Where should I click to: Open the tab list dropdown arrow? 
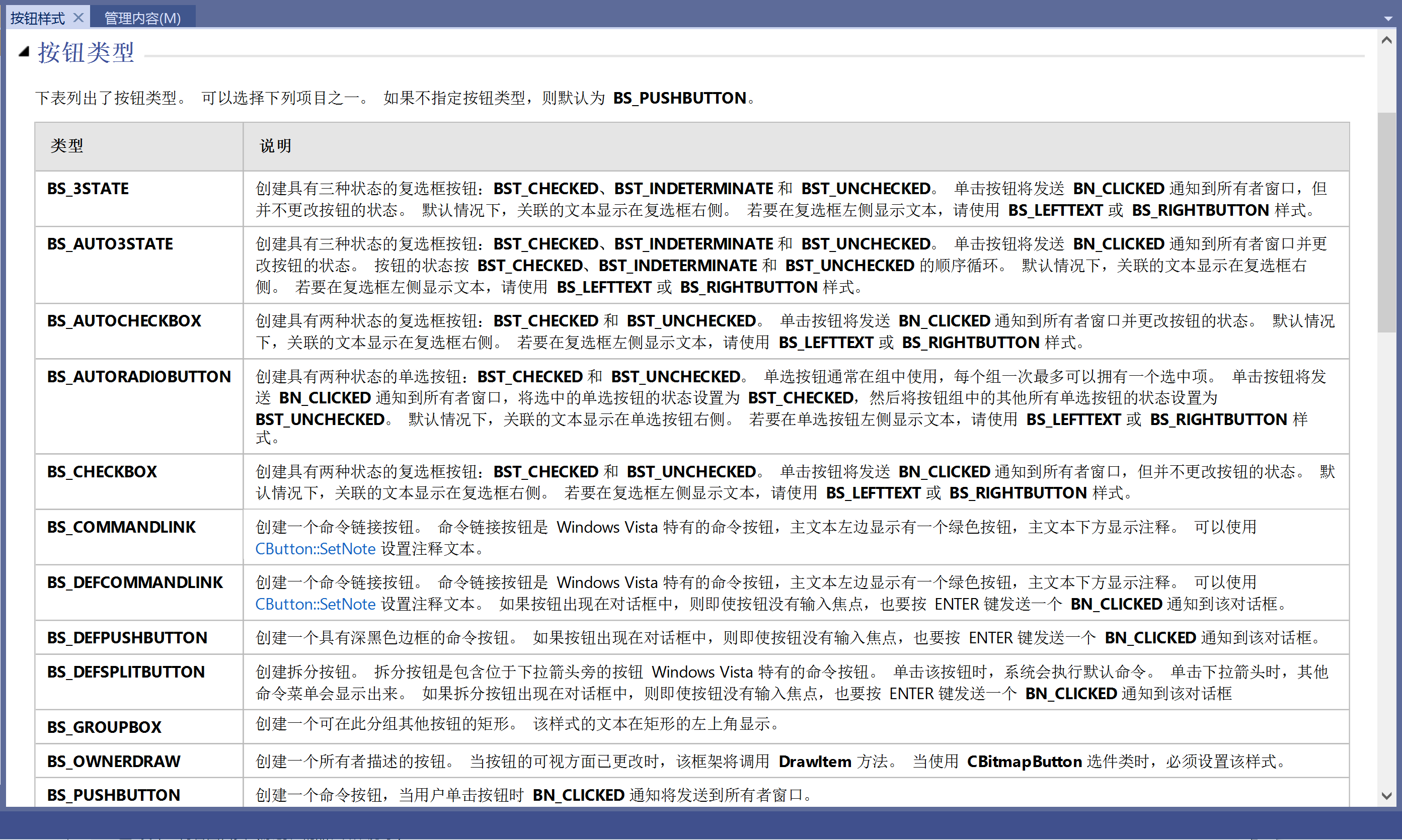point(1387,18)
